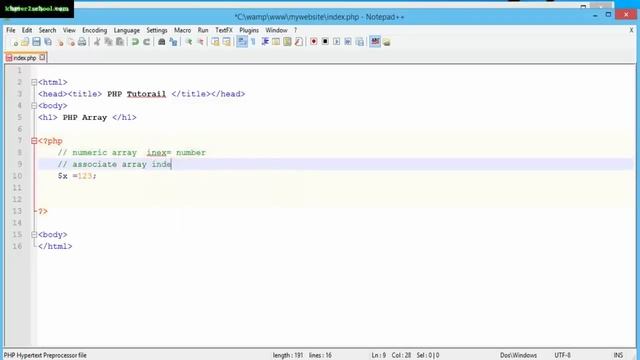Screen dimensions: 640x360
Task: Collapse the <body> fold marker on line 15
Action: 34,235
